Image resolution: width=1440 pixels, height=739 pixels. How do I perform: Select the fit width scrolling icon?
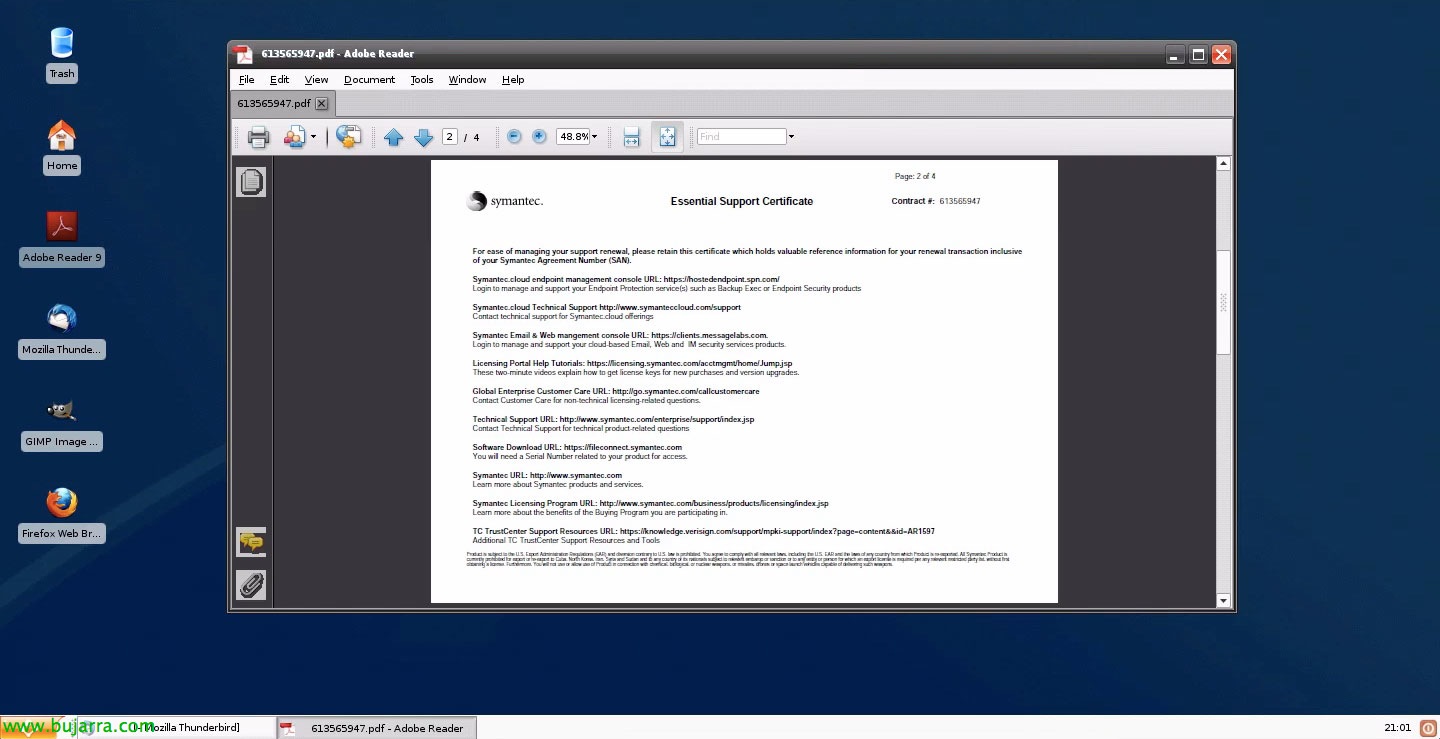(x=631, y=137)
